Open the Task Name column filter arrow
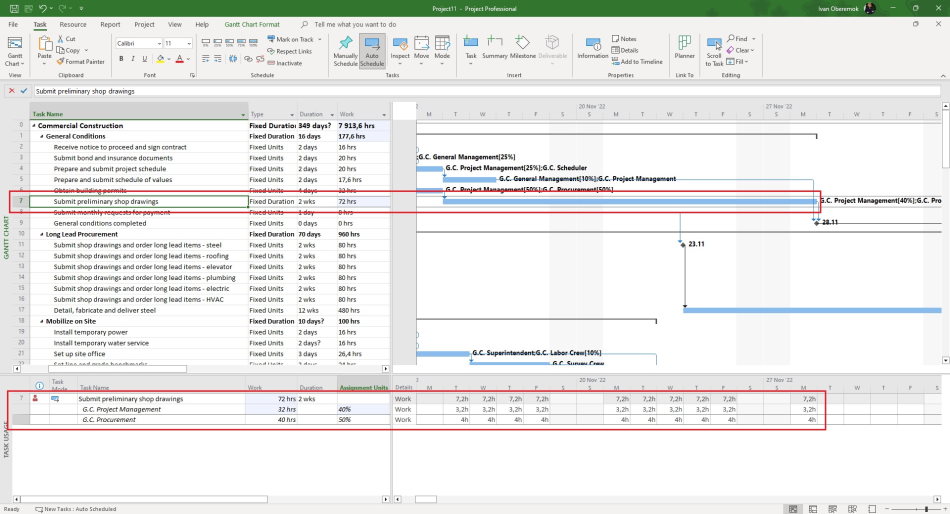Screen dimensions: 950x514 click(243, 114)
